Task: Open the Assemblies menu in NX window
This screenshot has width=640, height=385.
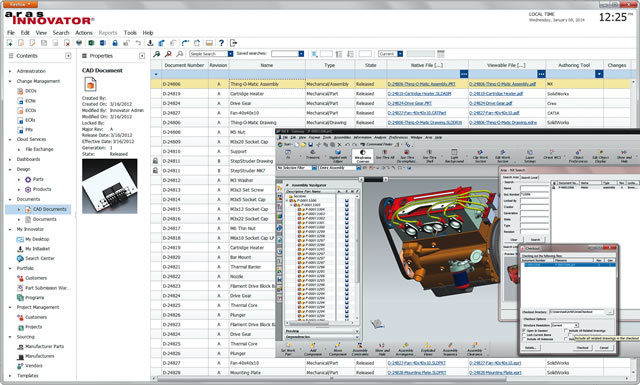Action: (342, 138)
